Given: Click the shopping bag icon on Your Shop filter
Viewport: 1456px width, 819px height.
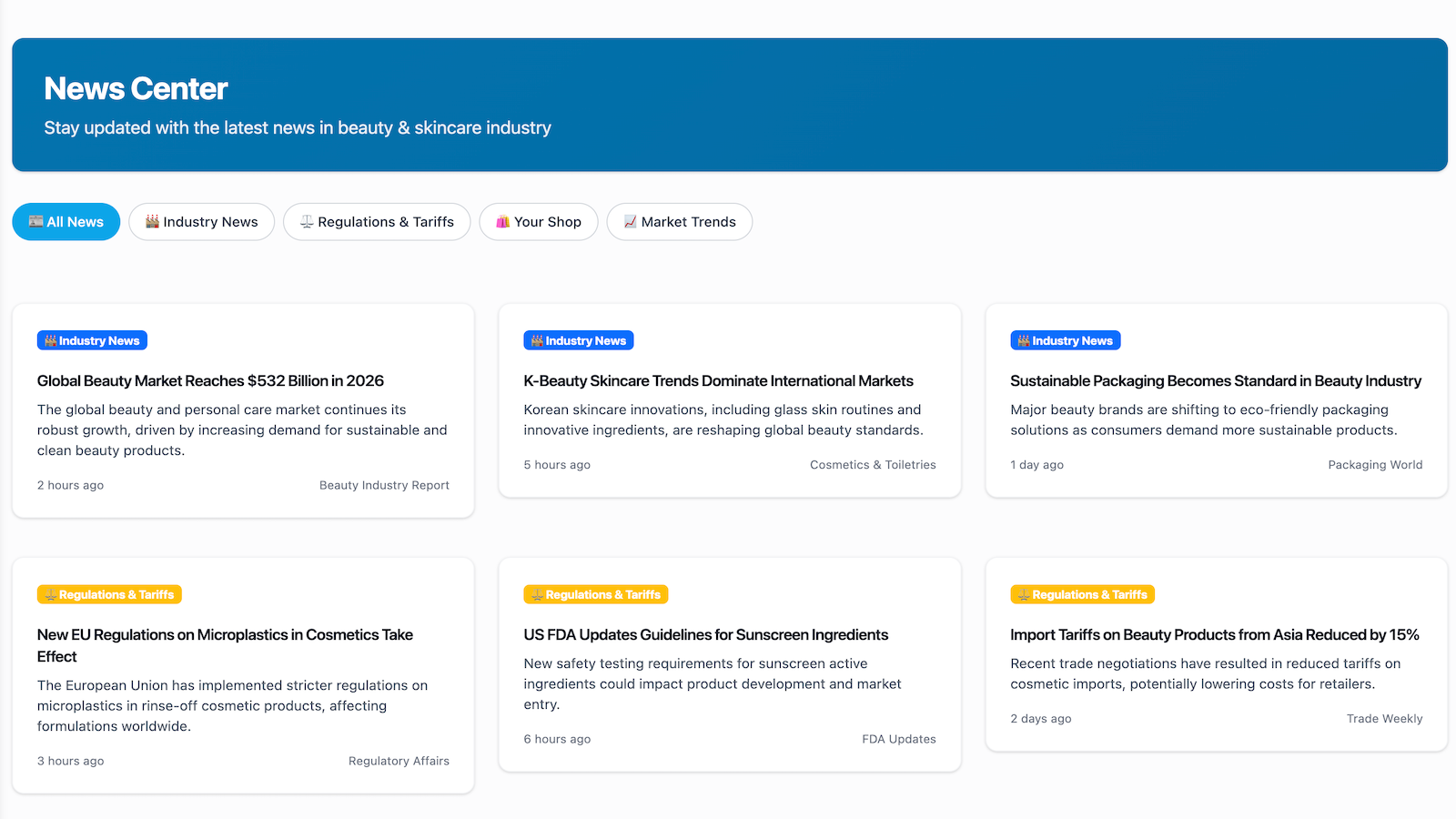Looking at the screenshot, I should tap(500, 221).
